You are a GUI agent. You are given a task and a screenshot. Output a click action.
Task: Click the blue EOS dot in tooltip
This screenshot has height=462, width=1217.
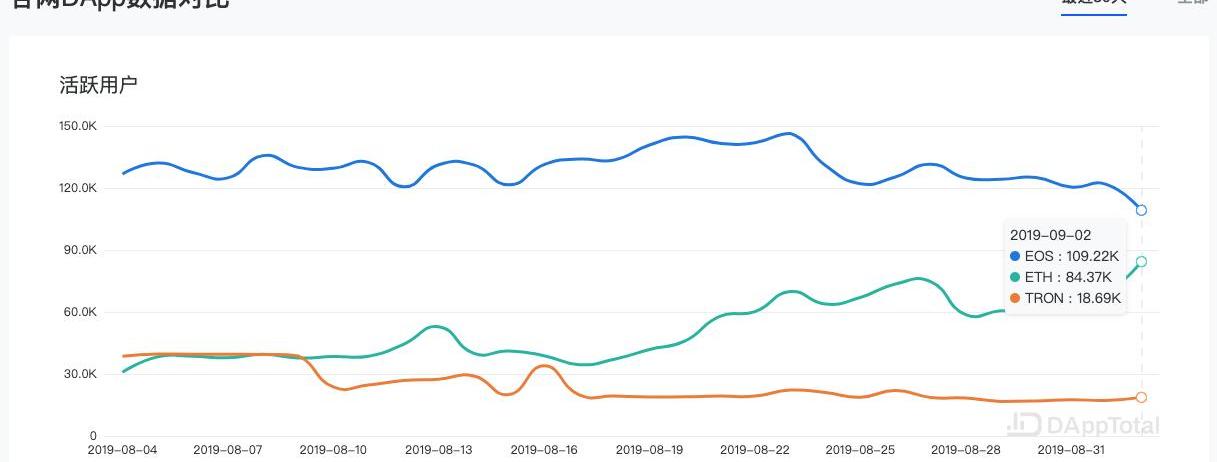(x=1016, y=256)
